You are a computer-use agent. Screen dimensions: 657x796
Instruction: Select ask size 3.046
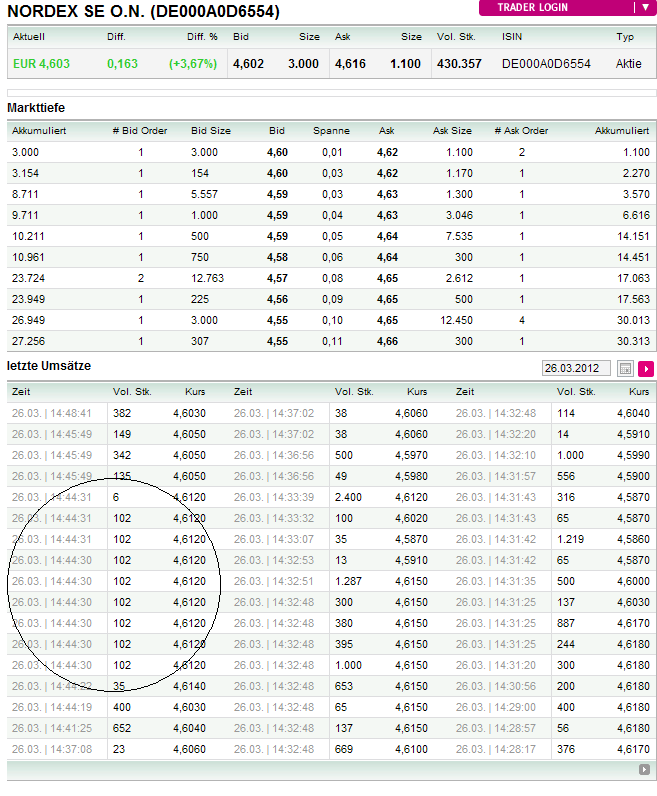(459, 215)
